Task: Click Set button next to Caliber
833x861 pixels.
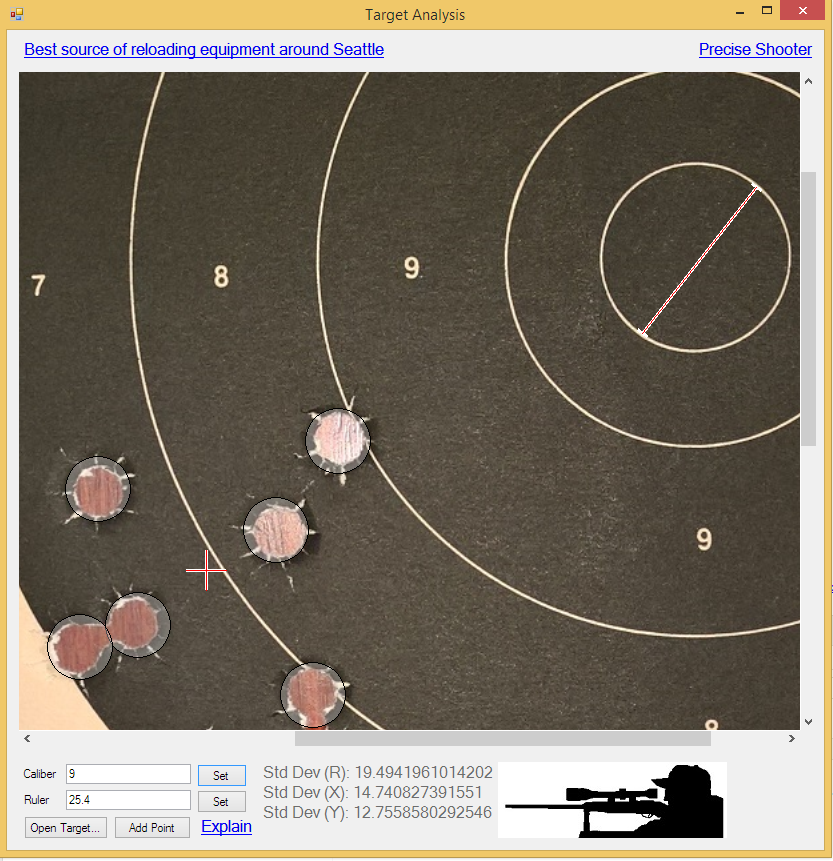Action: 221,775
